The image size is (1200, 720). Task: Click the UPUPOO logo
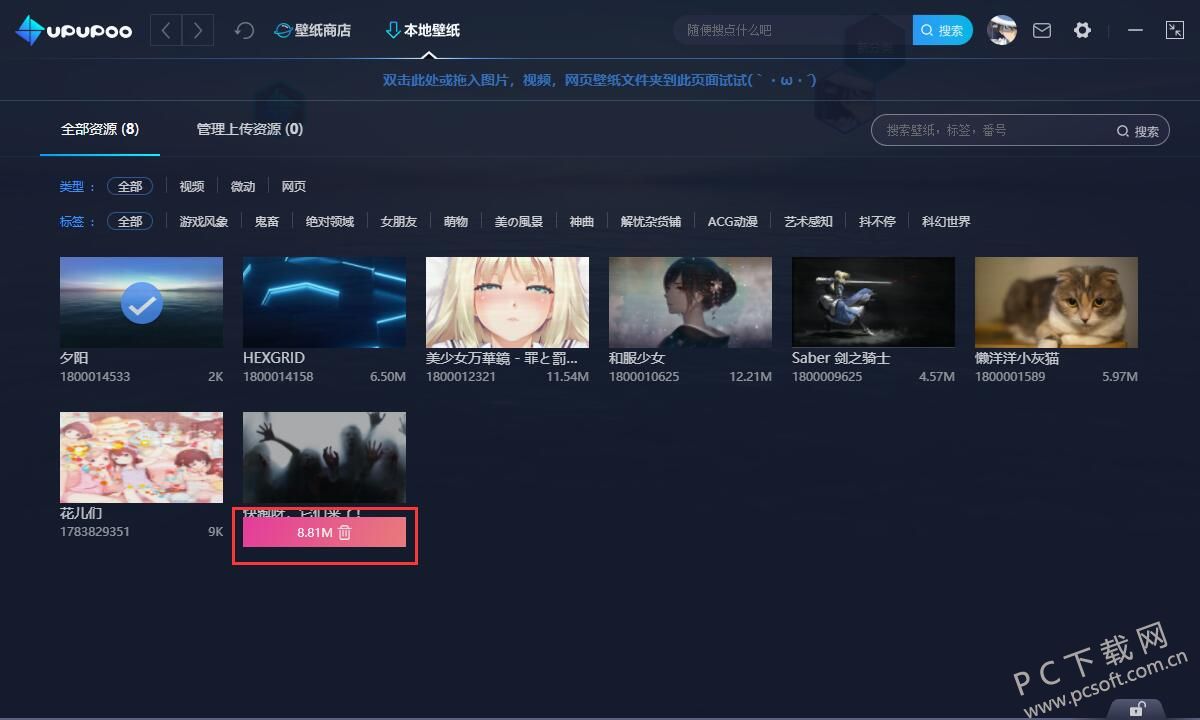(x=74, y=31)
